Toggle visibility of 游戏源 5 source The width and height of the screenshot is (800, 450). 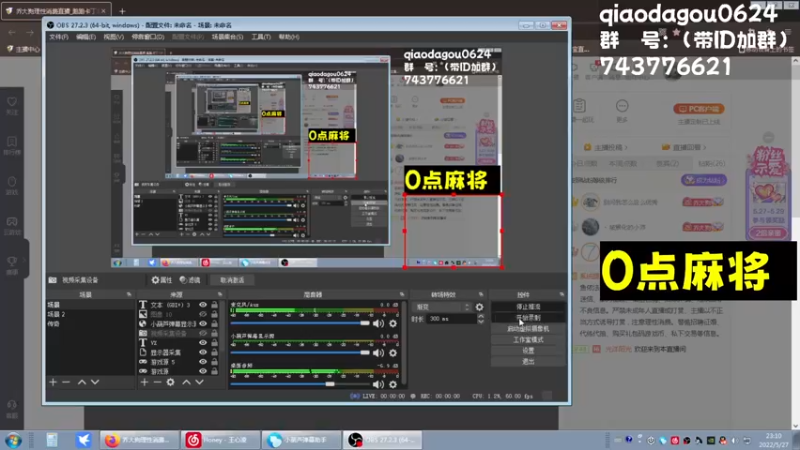coord(203,362)
